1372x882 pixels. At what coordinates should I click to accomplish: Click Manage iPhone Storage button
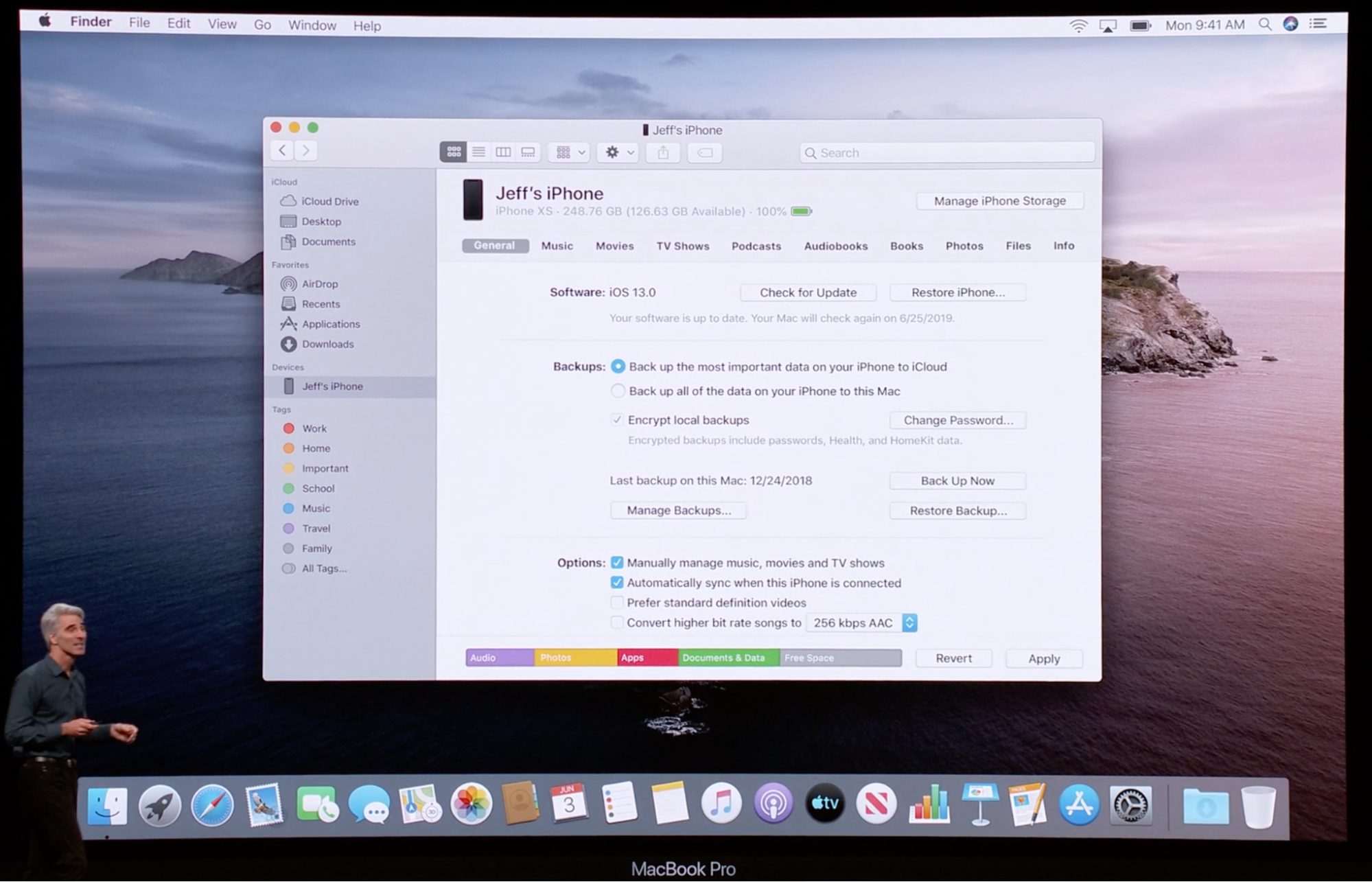point(1000,200)
